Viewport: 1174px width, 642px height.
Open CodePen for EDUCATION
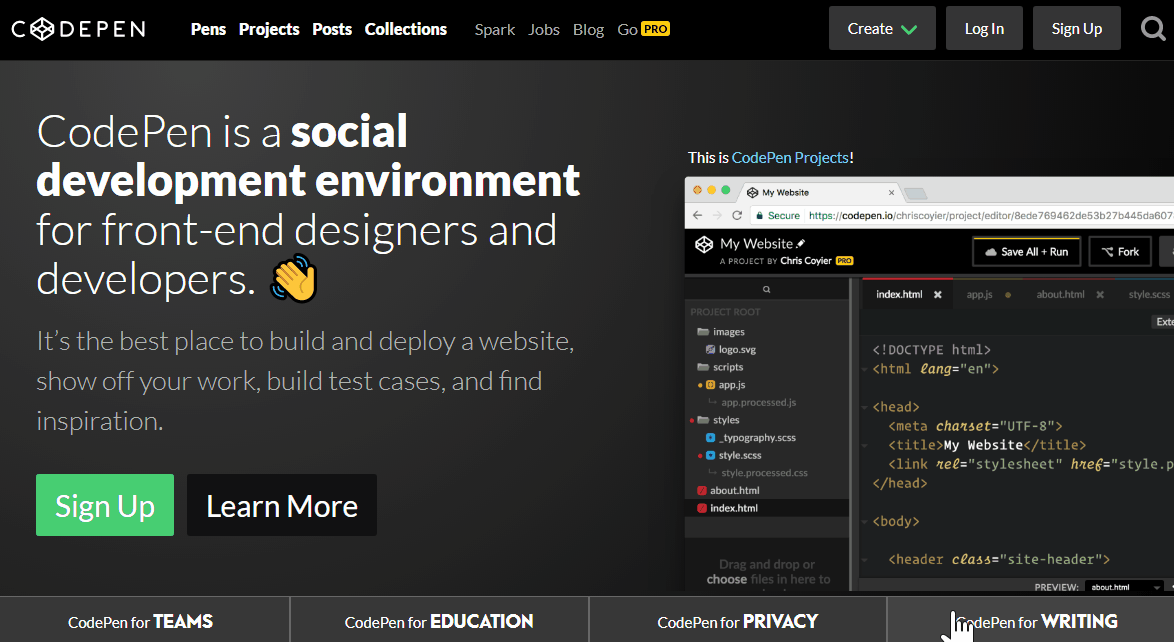[440, 622]
